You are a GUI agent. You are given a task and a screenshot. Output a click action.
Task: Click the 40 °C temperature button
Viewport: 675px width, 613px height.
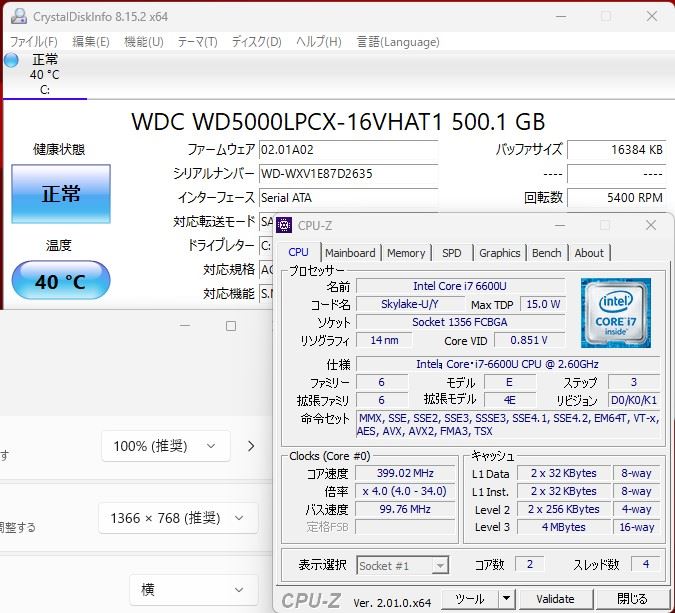pos(61,281)
